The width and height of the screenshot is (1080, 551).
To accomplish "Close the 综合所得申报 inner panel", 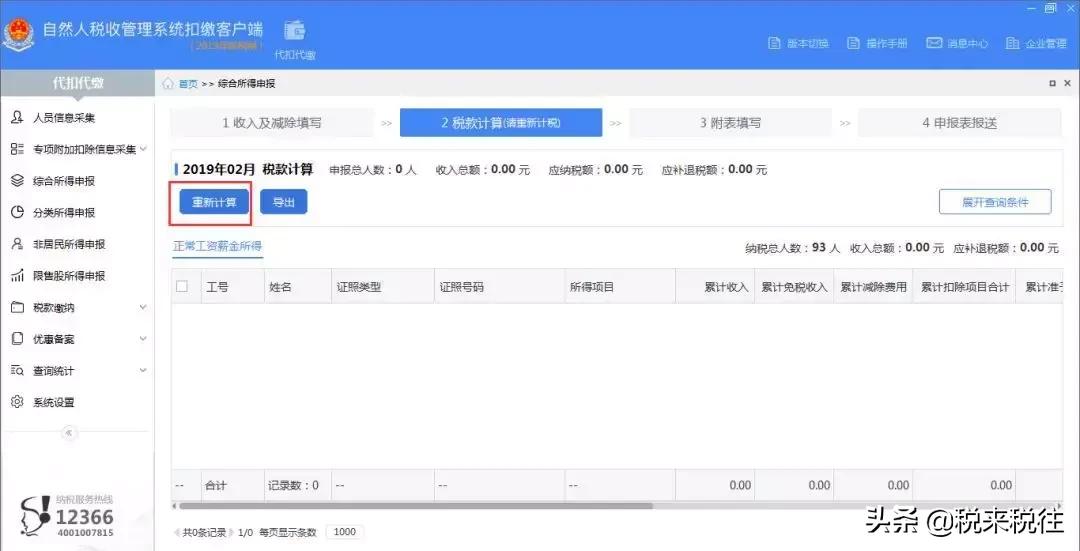I will point(1070,83).
